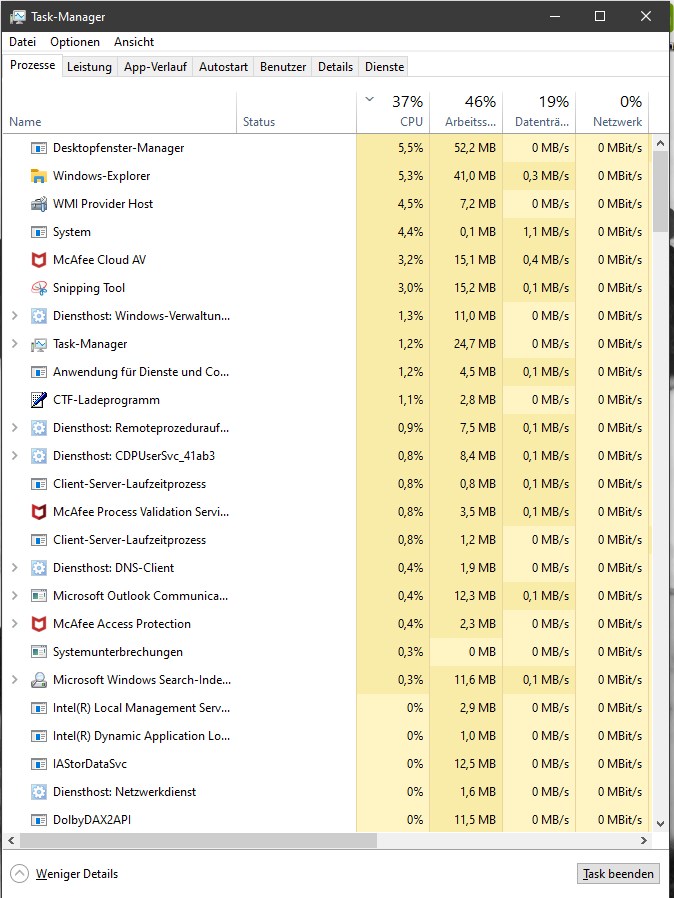Open the Optionen menu
The height and width of the screenshot is (898, 674).
coord(75,42)
